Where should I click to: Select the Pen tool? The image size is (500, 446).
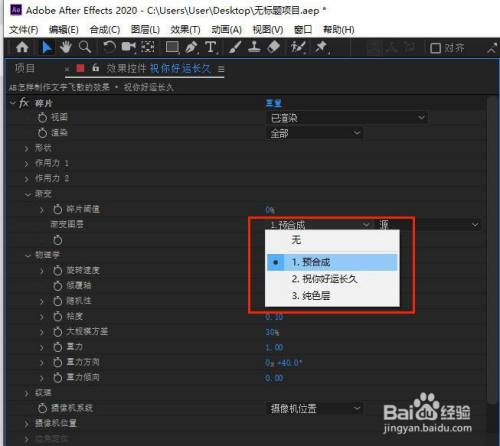[191, 47]
